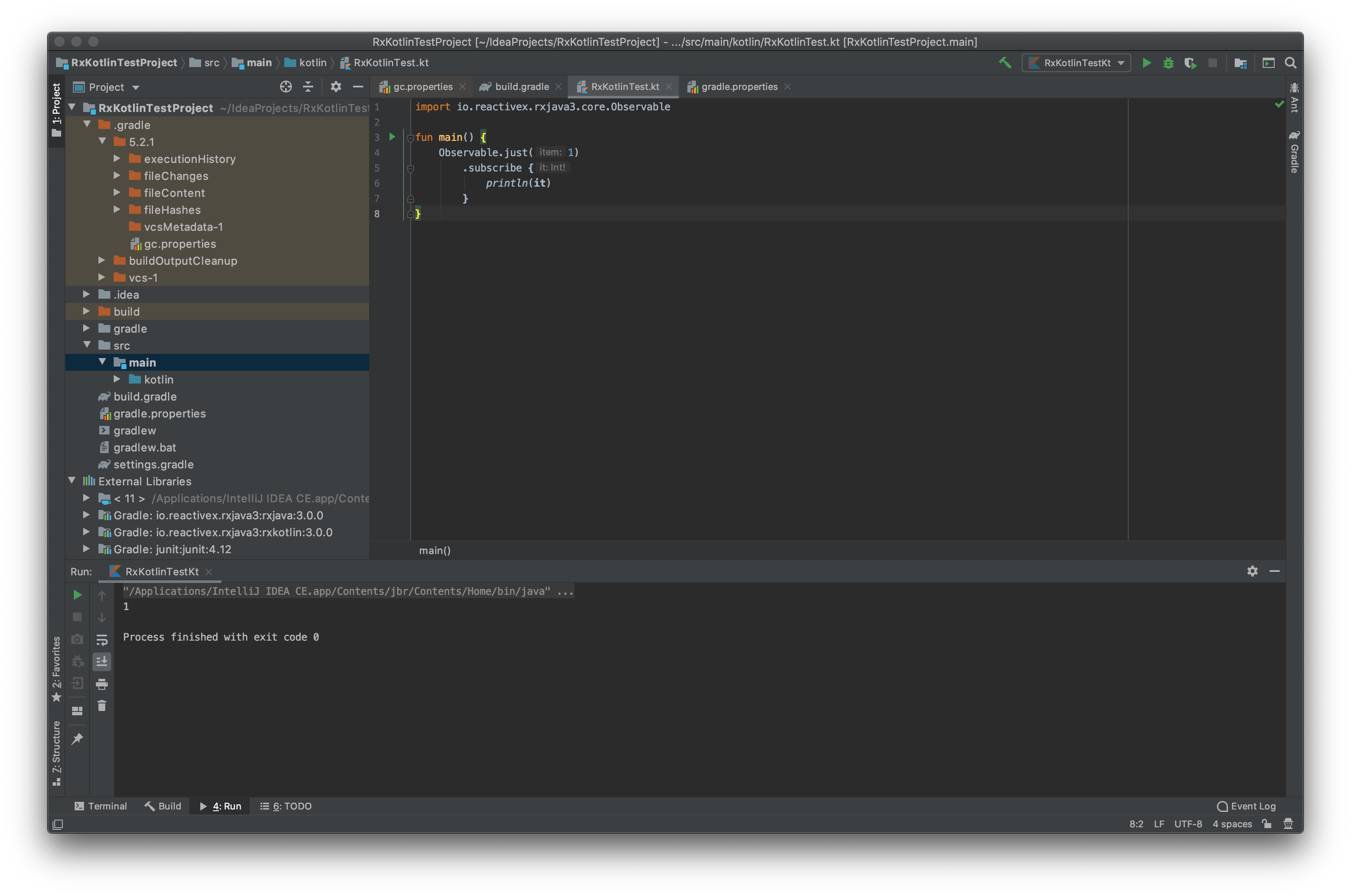Open the RxKotlinTestKt run configuration dropdown
The height and width of the screenshot is (896, 1351).
[1076, 63]
